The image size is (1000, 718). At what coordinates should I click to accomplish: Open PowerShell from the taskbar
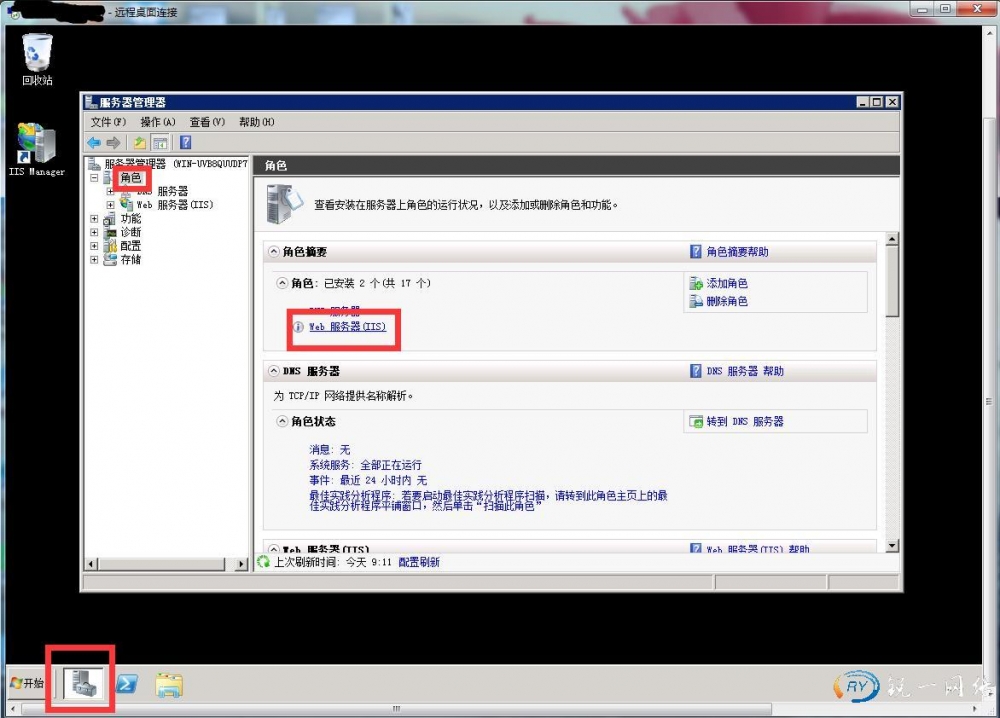[x=127, y=683]
